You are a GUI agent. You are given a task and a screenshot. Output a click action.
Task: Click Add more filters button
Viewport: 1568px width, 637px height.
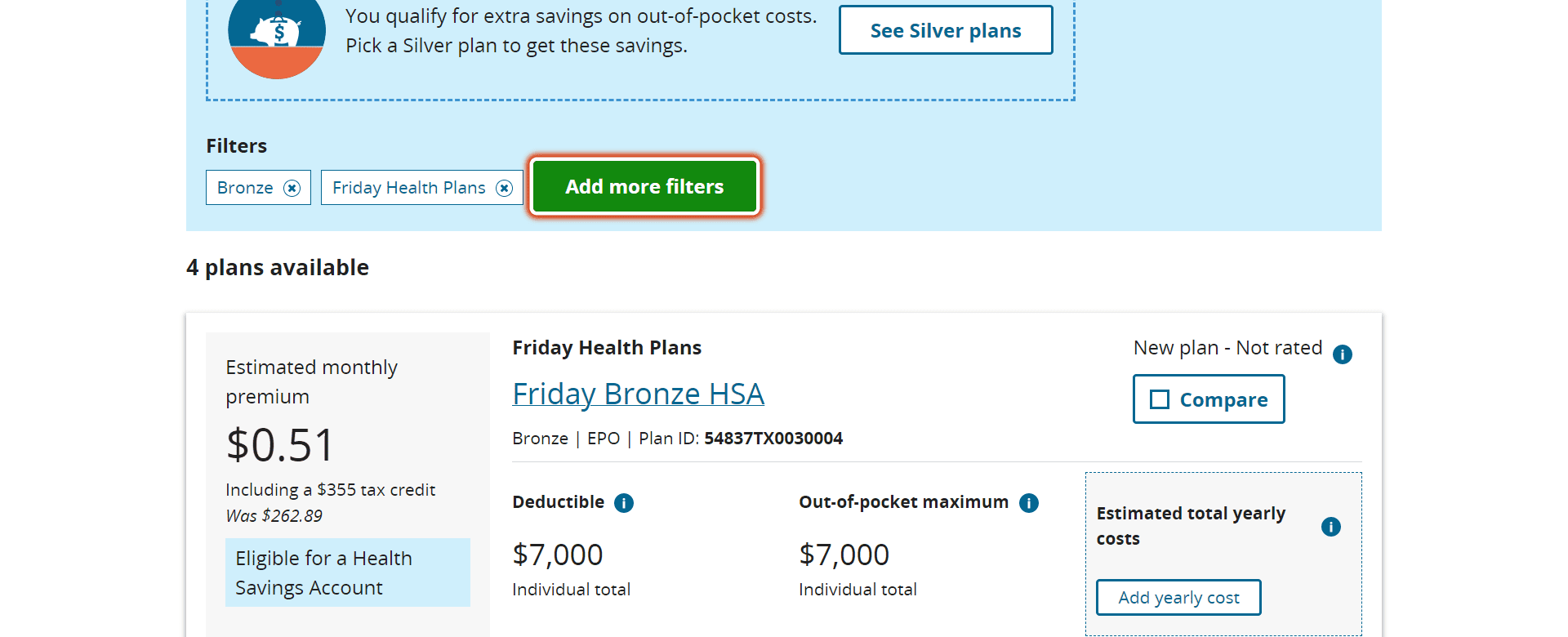pos(644,186)
